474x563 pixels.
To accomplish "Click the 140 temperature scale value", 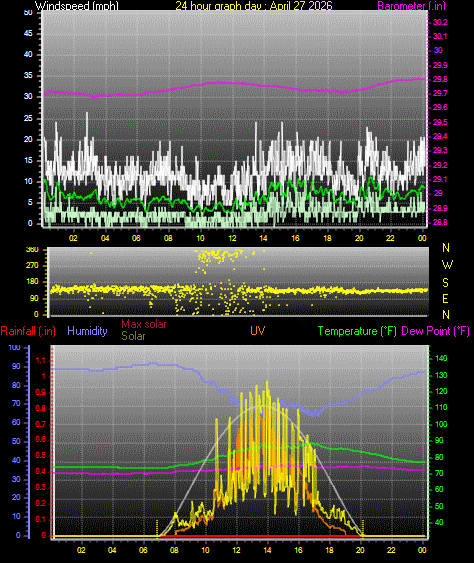I will 441,358.
